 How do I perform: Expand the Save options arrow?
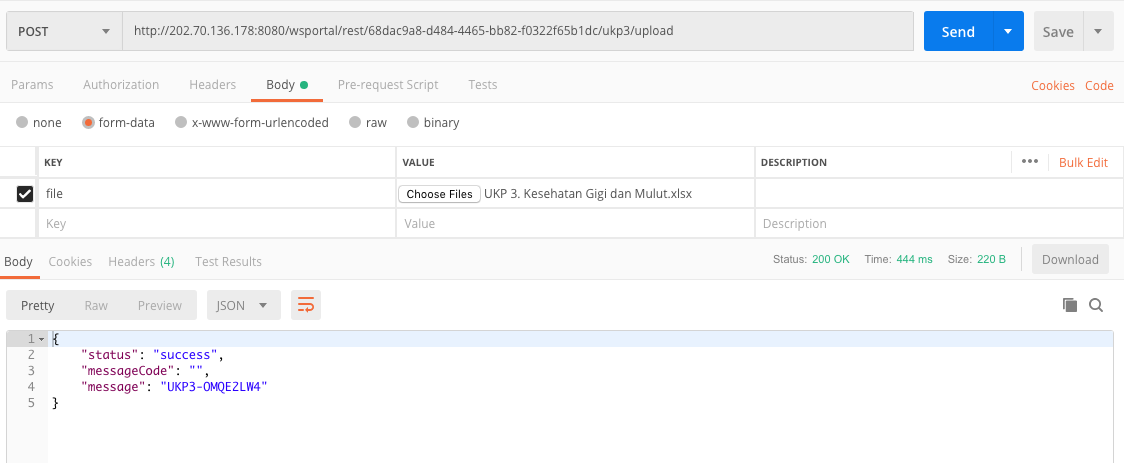coord(1098,32)
